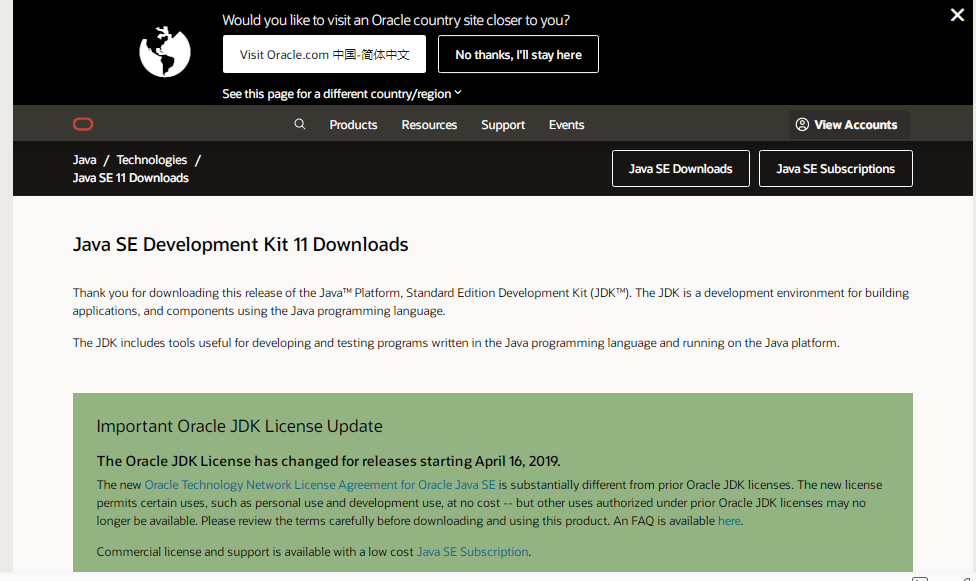Image resolution: width=976 pixels, height=581 pixels.
Task: Click the Oracle logo in the navbar
Action: pos(83,124)
